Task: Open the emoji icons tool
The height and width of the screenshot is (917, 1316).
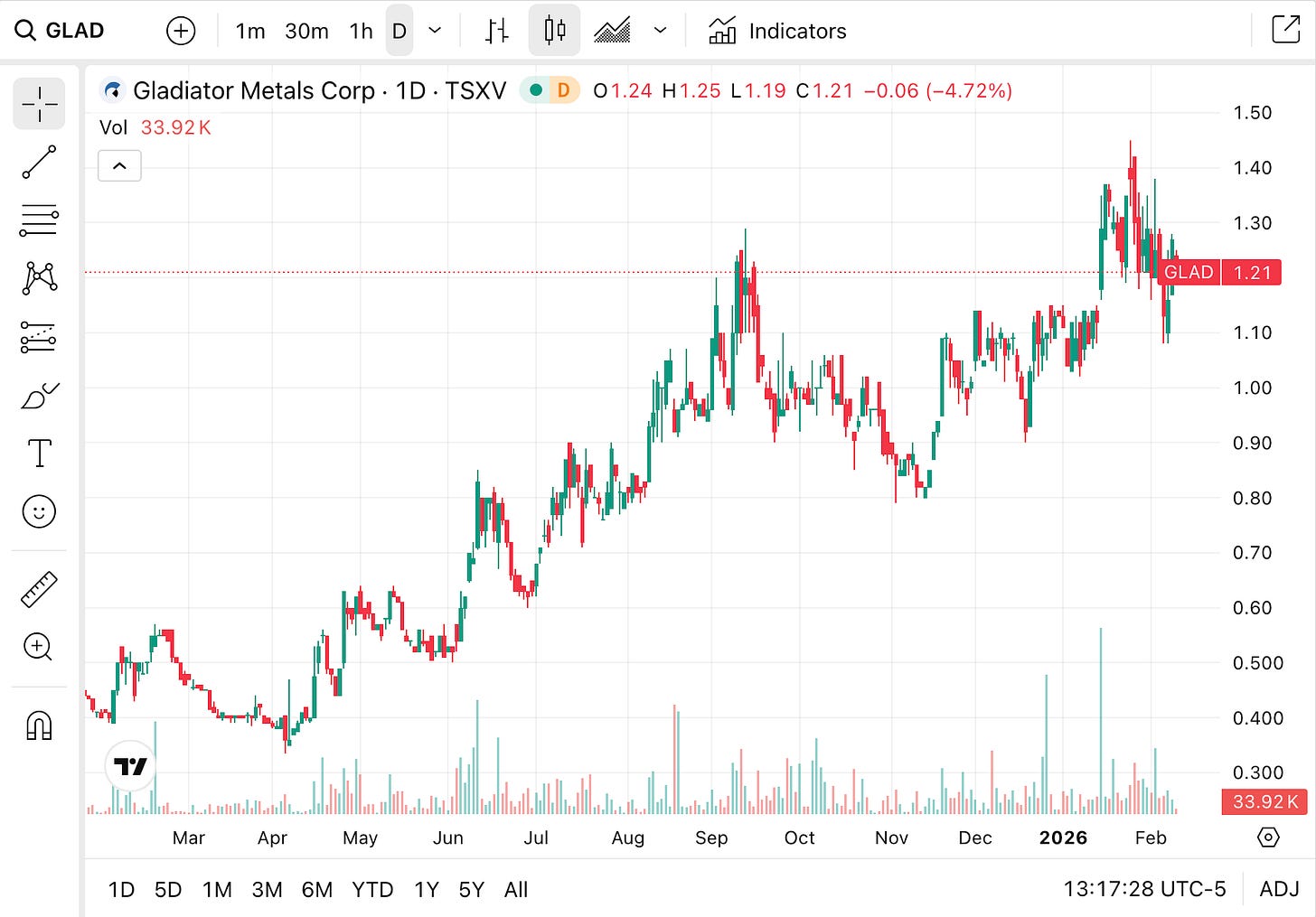Action: [x=39, y=511]
